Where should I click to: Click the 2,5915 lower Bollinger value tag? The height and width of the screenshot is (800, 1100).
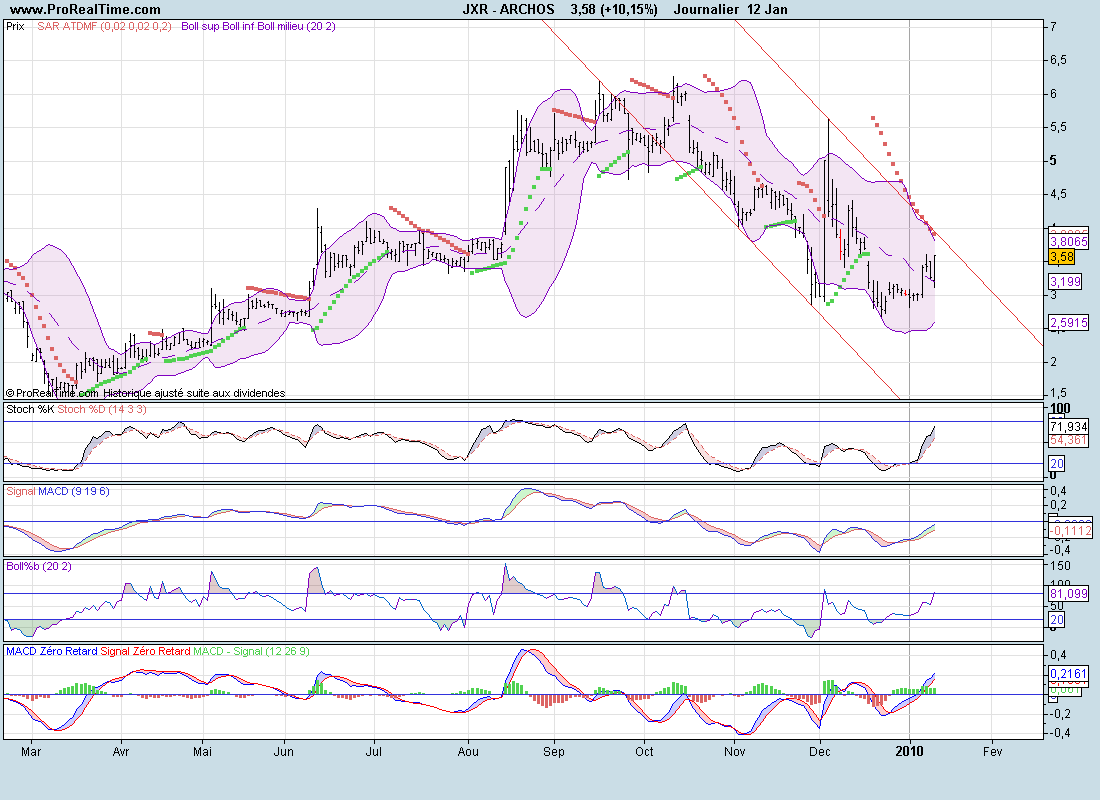pos(1068,323)
